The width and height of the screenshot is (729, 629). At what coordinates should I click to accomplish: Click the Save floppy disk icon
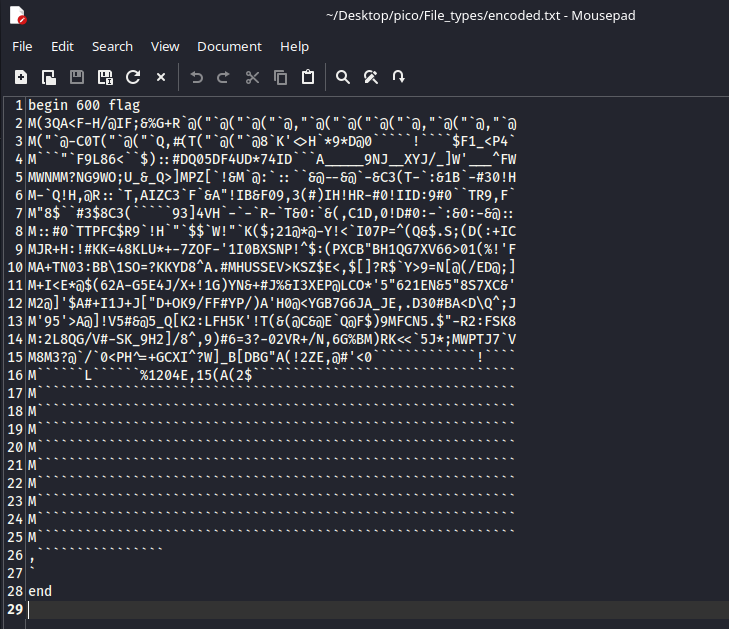point(77,77)
